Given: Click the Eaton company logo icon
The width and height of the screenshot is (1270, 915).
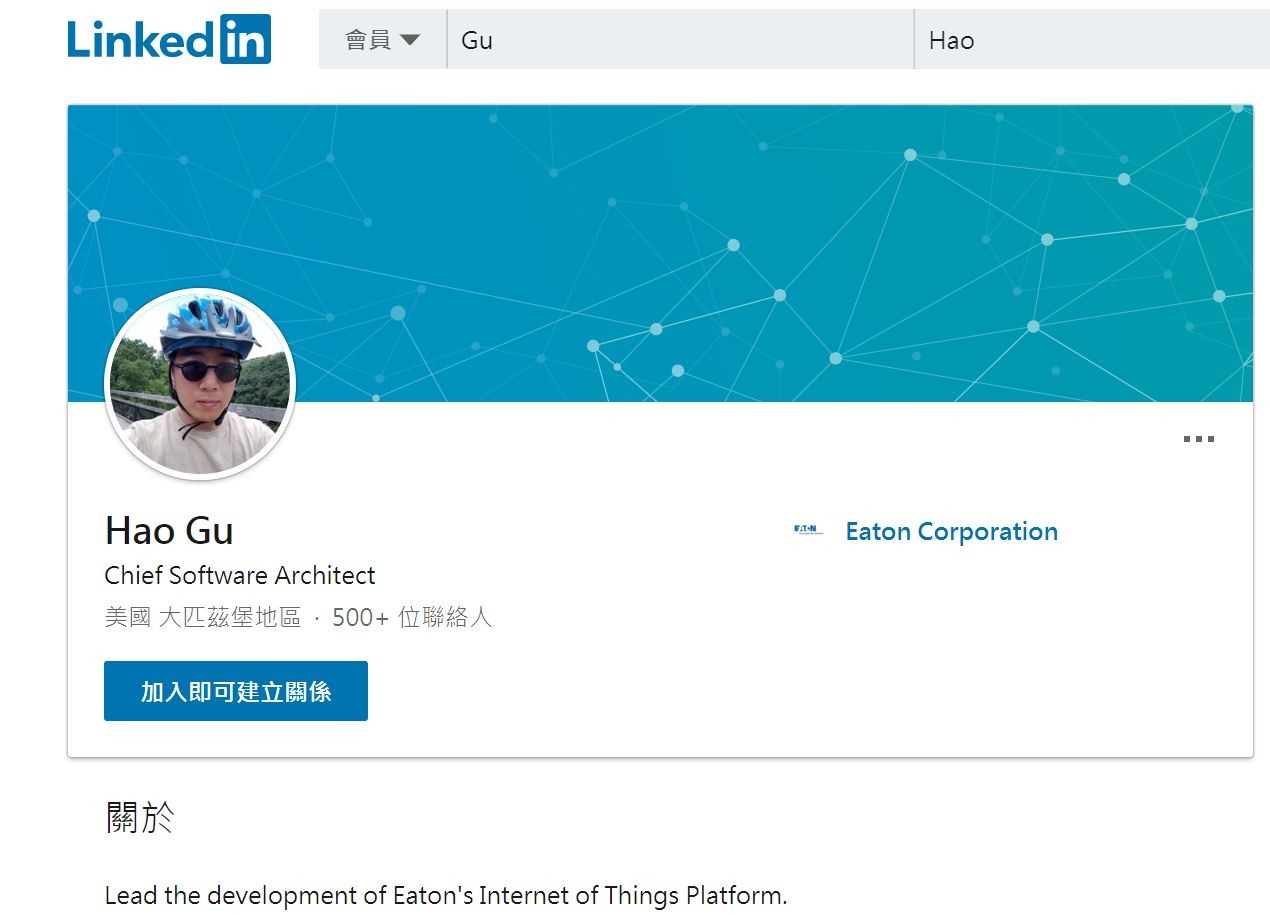Looking at the screenshot, I should (x=808, y=531).
